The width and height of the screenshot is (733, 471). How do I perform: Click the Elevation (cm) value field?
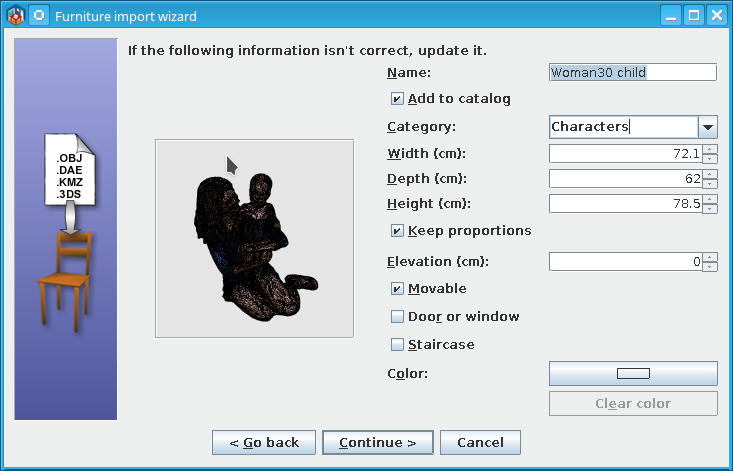(625, 262)
